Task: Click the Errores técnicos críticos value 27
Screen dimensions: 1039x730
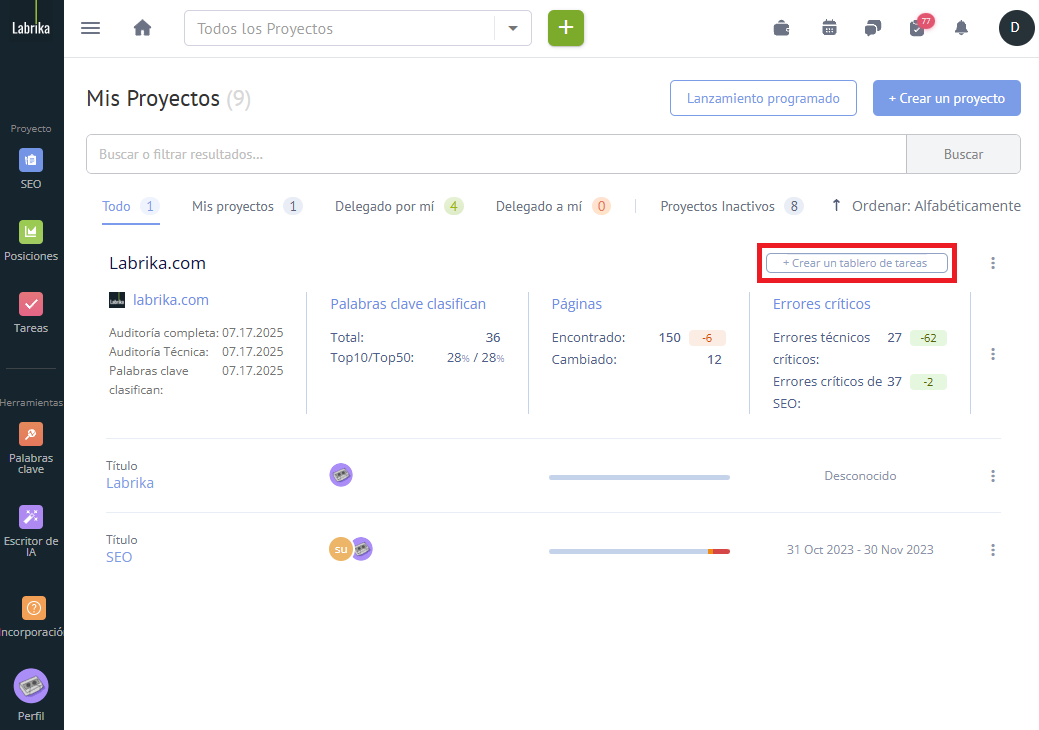Action: (x=895, y=338)
